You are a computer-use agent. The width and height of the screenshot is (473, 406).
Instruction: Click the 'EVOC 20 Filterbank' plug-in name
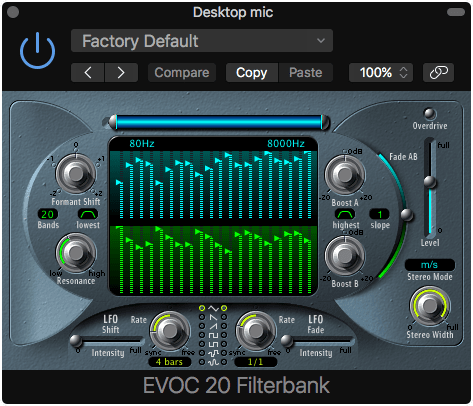236,386
